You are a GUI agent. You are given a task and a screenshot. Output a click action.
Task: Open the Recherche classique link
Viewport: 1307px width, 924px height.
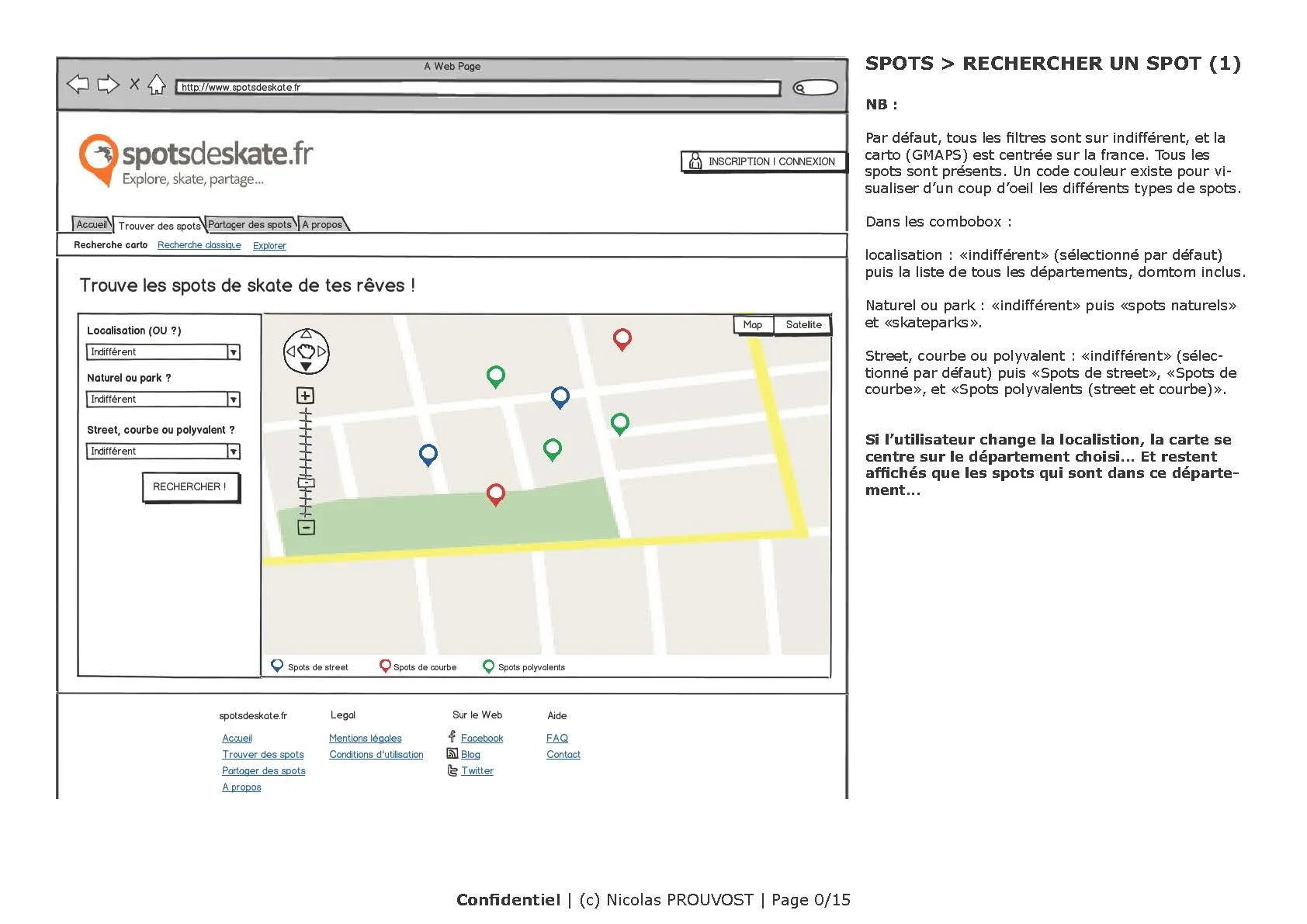(x=199, y=245)
